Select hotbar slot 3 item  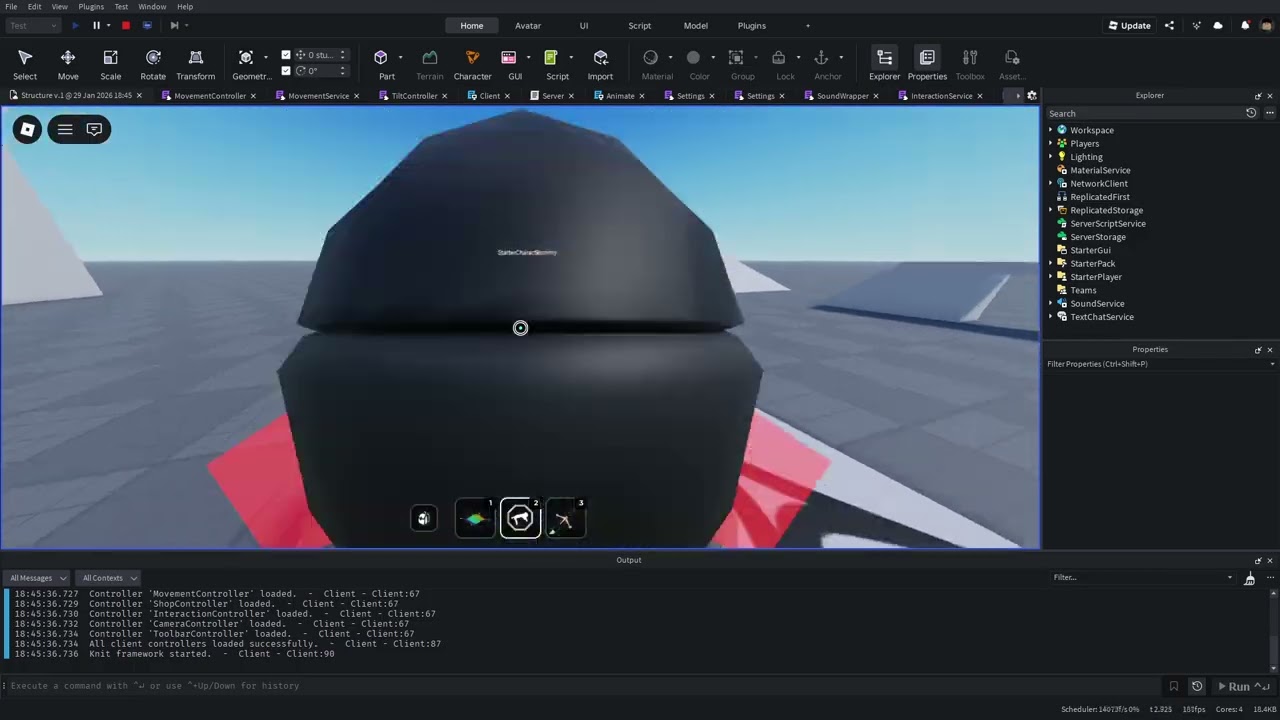(565, 518)
